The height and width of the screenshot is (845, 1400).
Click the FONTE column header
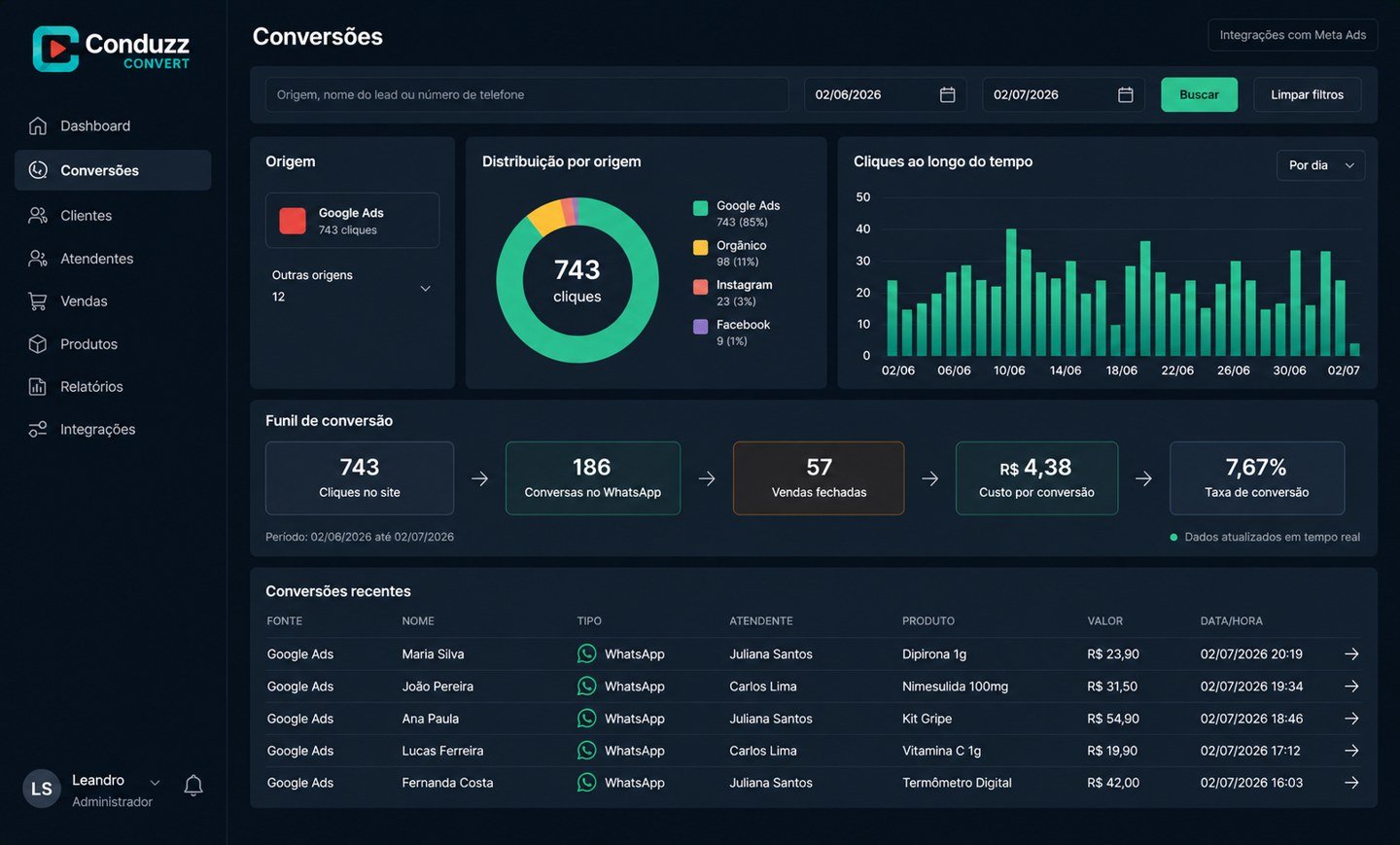pos(285,620)
